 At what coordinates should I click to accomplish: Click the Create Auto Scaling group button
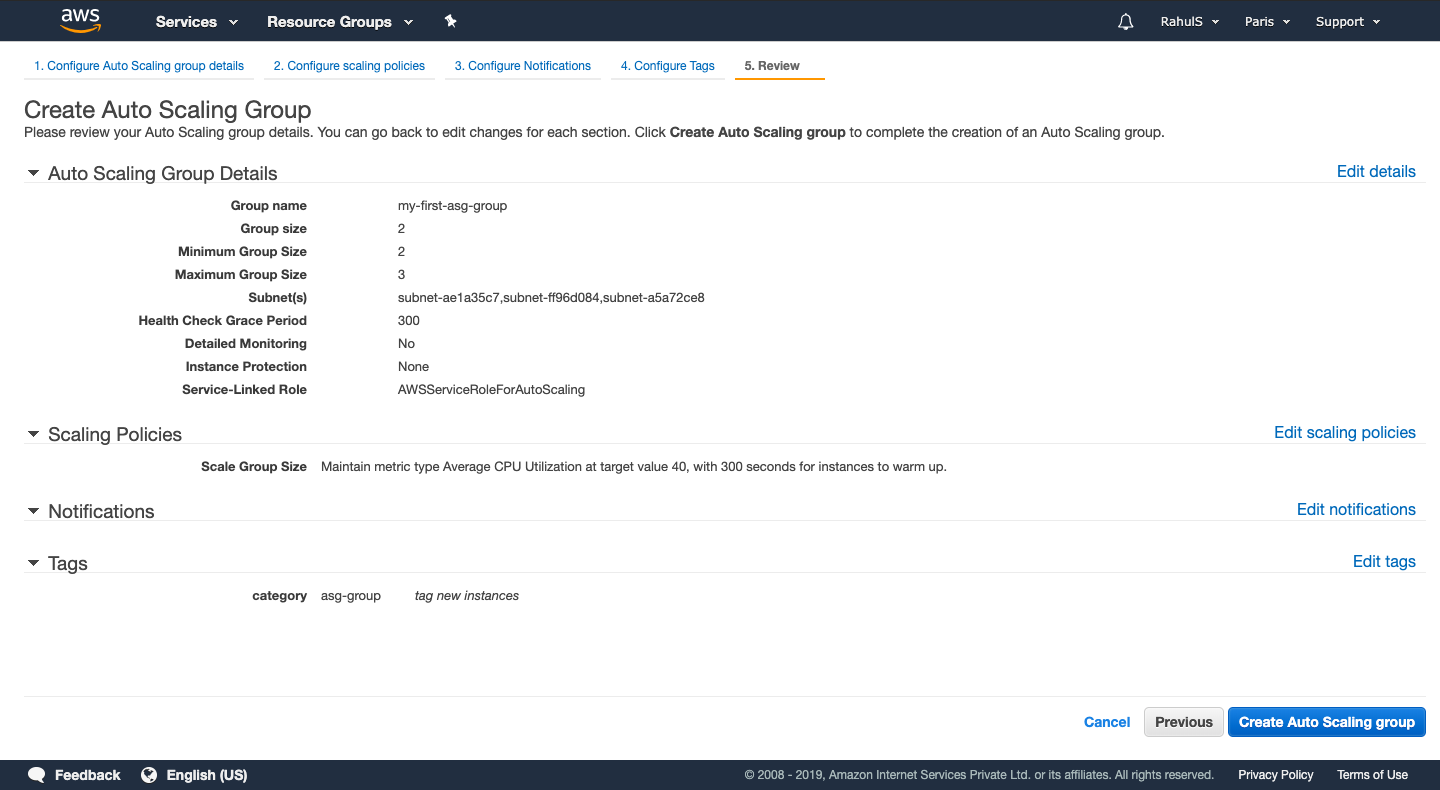(1326, 722)
